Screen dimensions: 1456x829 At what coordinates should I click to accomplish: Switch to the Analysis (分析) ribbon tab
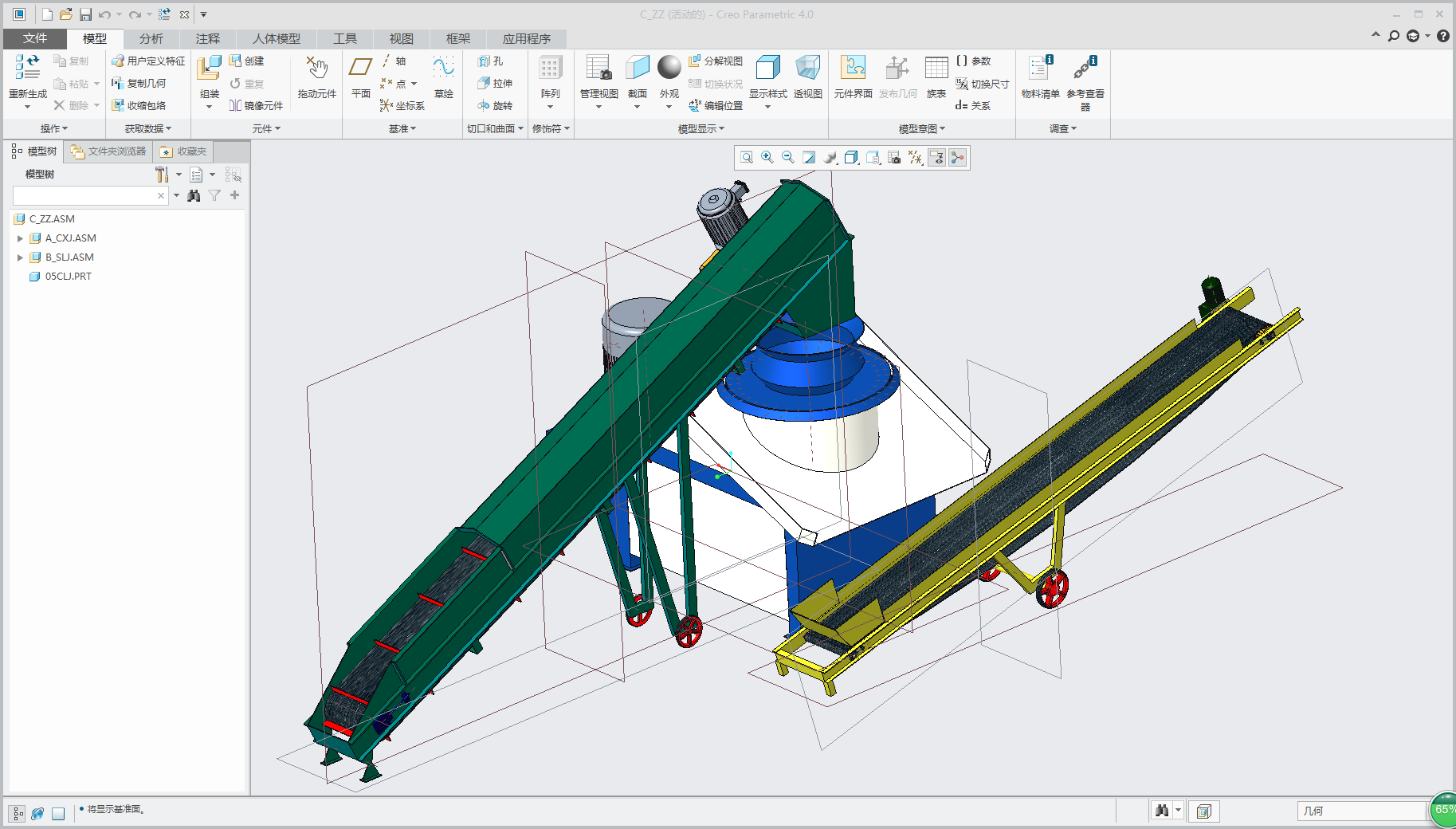(151, 38)
